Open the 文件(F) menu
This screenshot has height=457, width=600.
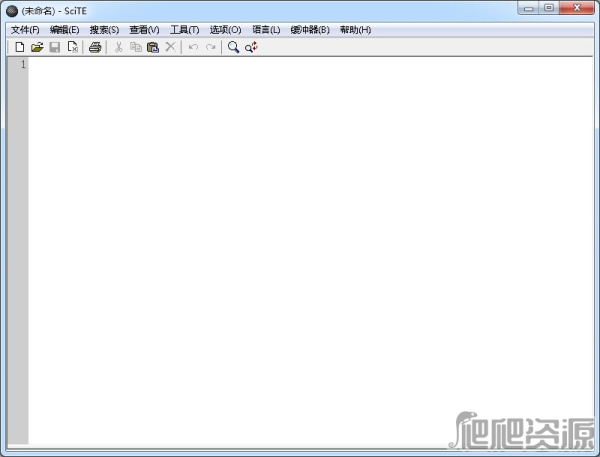(x=25, y=30)
